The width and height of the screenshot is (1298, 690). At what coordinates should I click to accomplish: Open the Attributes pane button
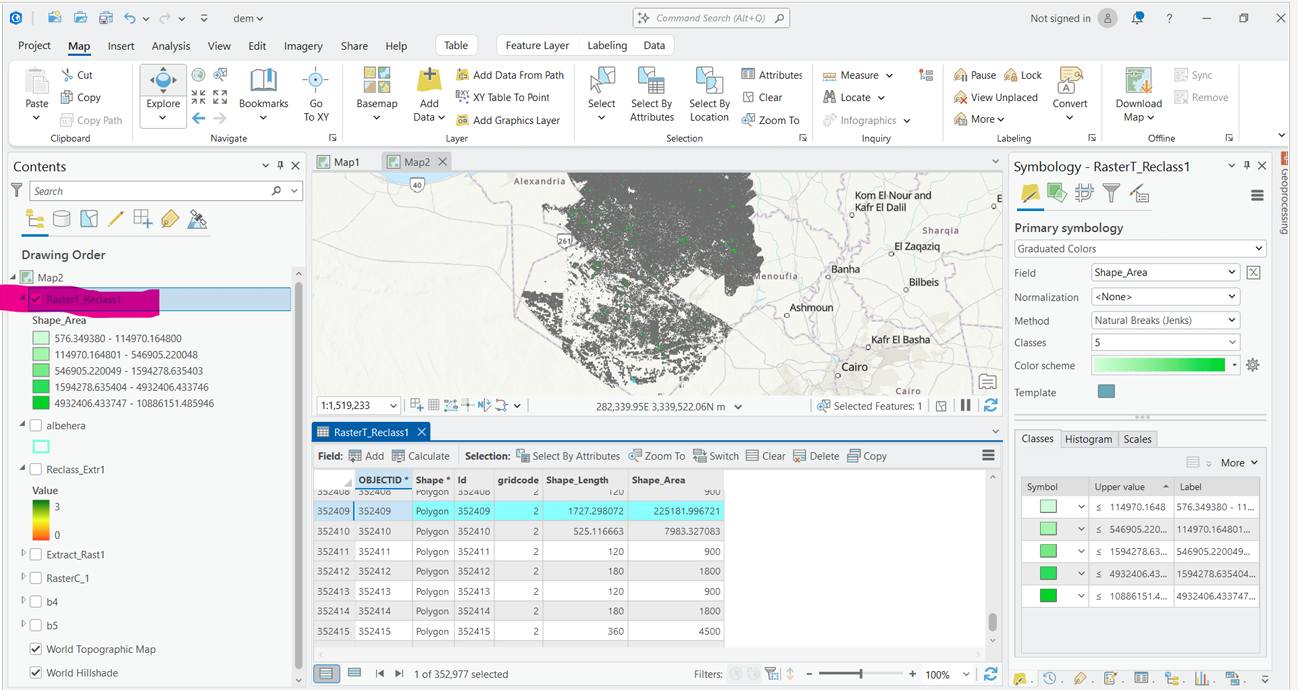point(772,75)
